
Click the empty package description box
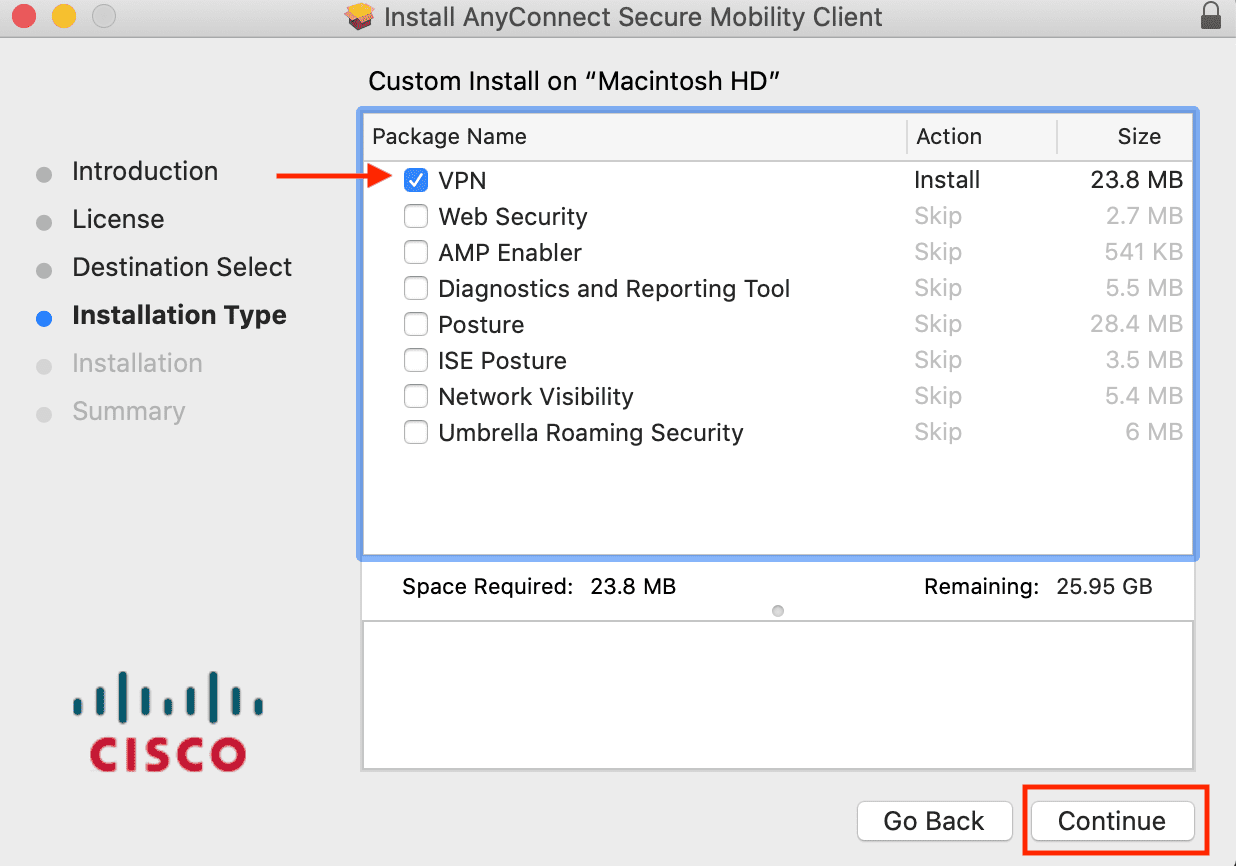coord(778,695)
